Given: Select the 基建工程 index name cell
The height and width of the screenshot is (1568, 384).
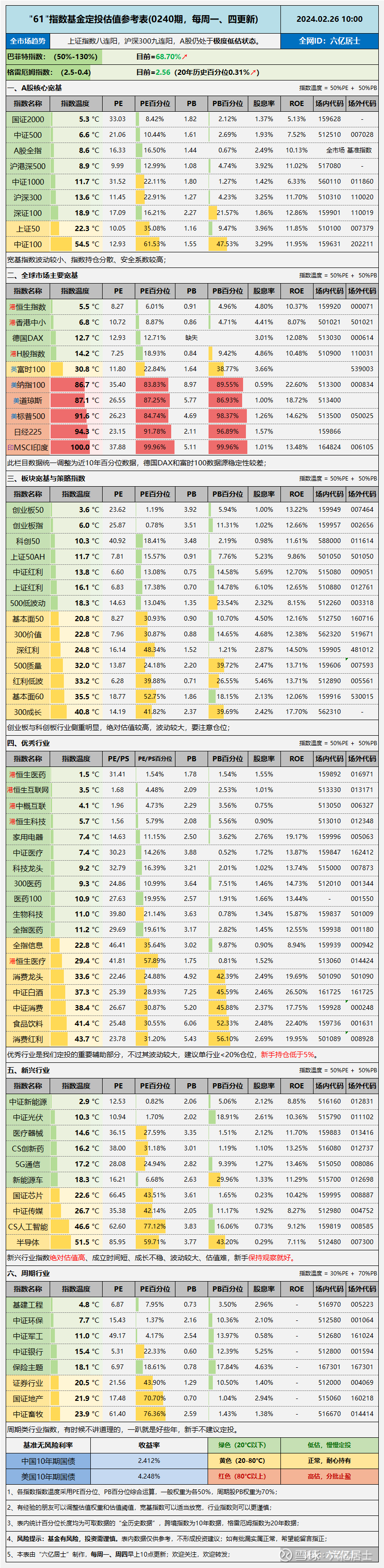Looking at the screenshot, I should point(28,1305).
